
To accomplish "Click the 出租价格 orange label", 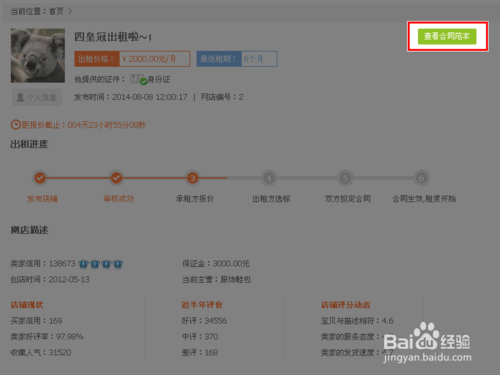I will click(97, 59).
